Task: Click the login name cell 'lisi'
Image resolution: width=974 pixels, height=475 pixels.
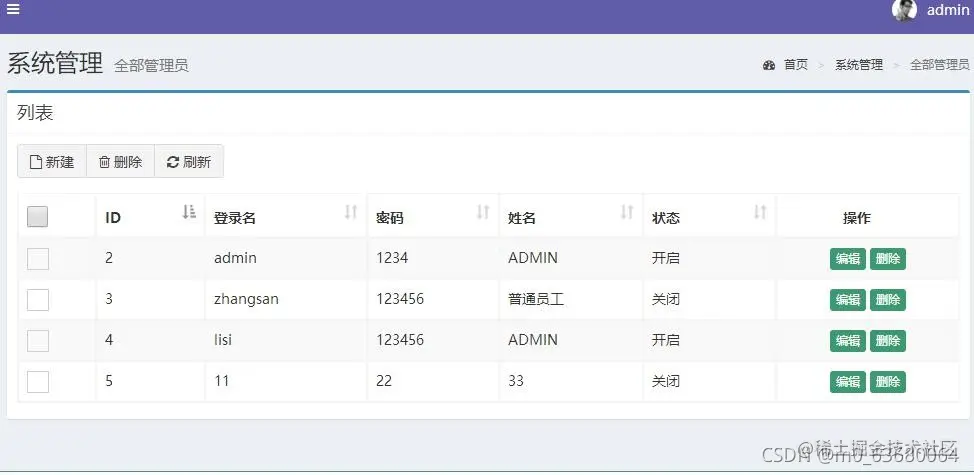Action: tap(222, 340)
